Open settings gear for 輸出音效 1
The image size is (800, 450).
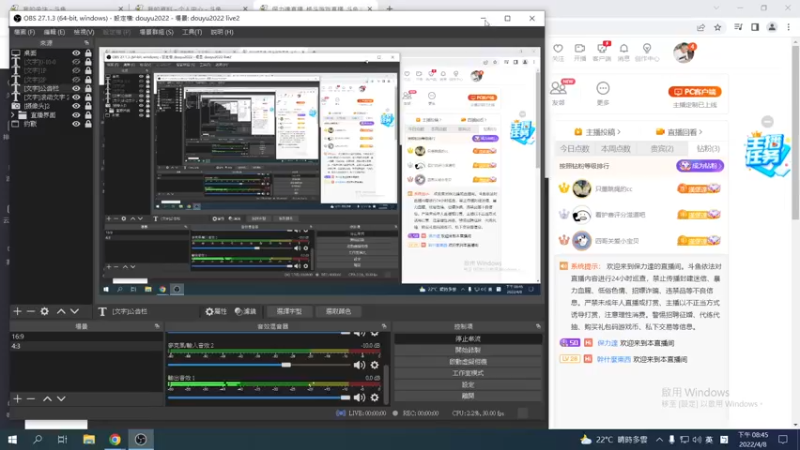[374, 397]
